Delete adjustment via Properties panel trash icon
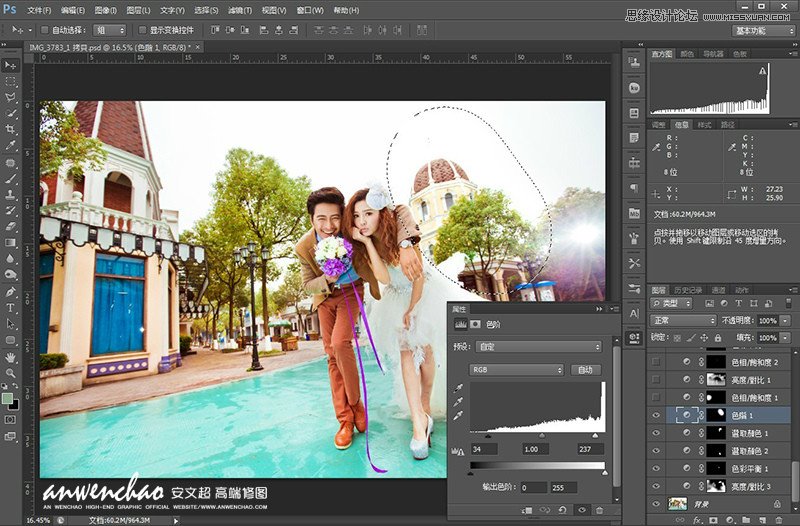The width and height of the screenshot is (800, 526). 599,510
